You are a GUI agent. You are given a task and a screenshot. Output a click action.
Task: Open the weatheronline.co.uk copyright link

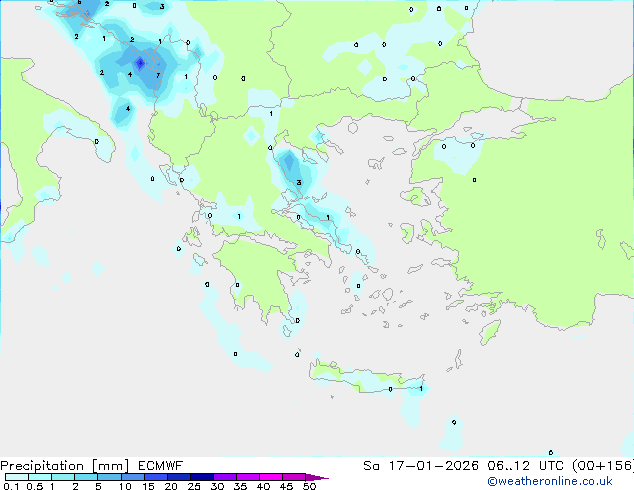click(x=550, y=481)
